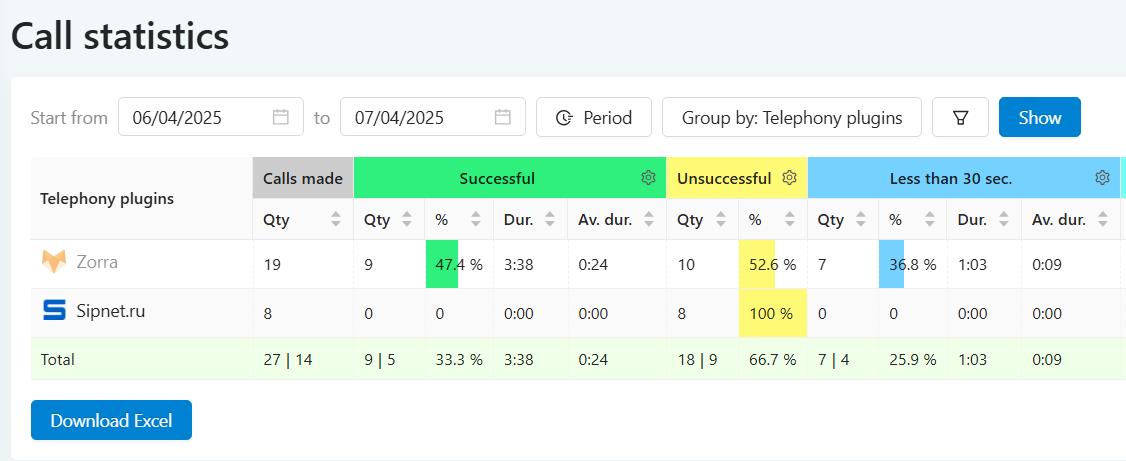The width and height of the screenshot is (1126, 461).
Task: Sort by Successful Dur. column
Action: 548,220
